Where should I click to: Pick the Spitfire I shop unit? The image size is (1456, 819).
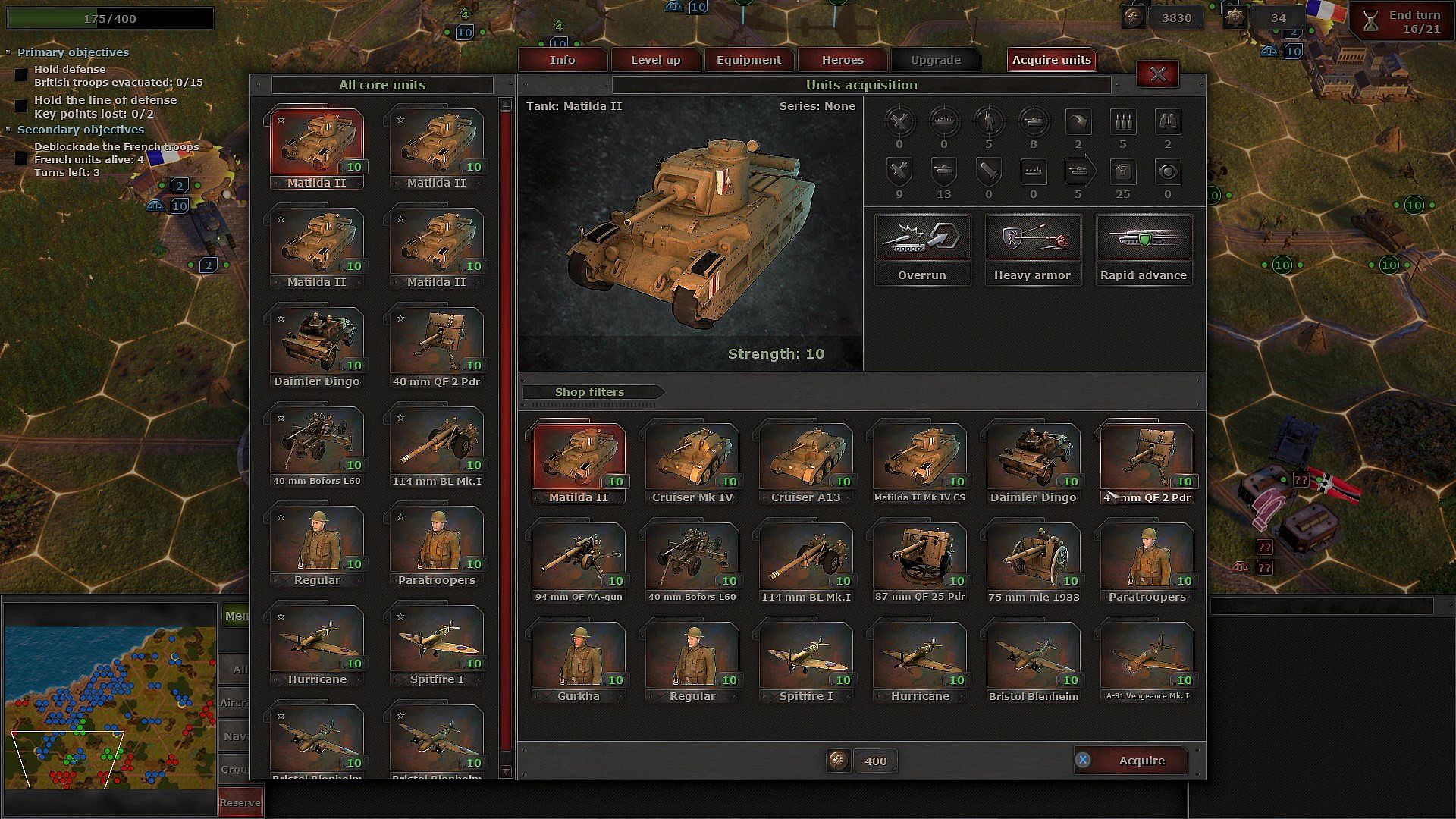point(805,657)
